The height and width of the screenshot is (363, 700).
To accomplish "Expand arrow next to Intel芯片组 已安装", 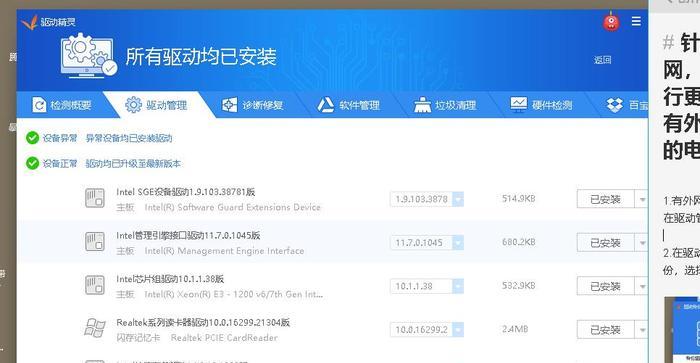I will pyautogui.click(x=642, y=286).
